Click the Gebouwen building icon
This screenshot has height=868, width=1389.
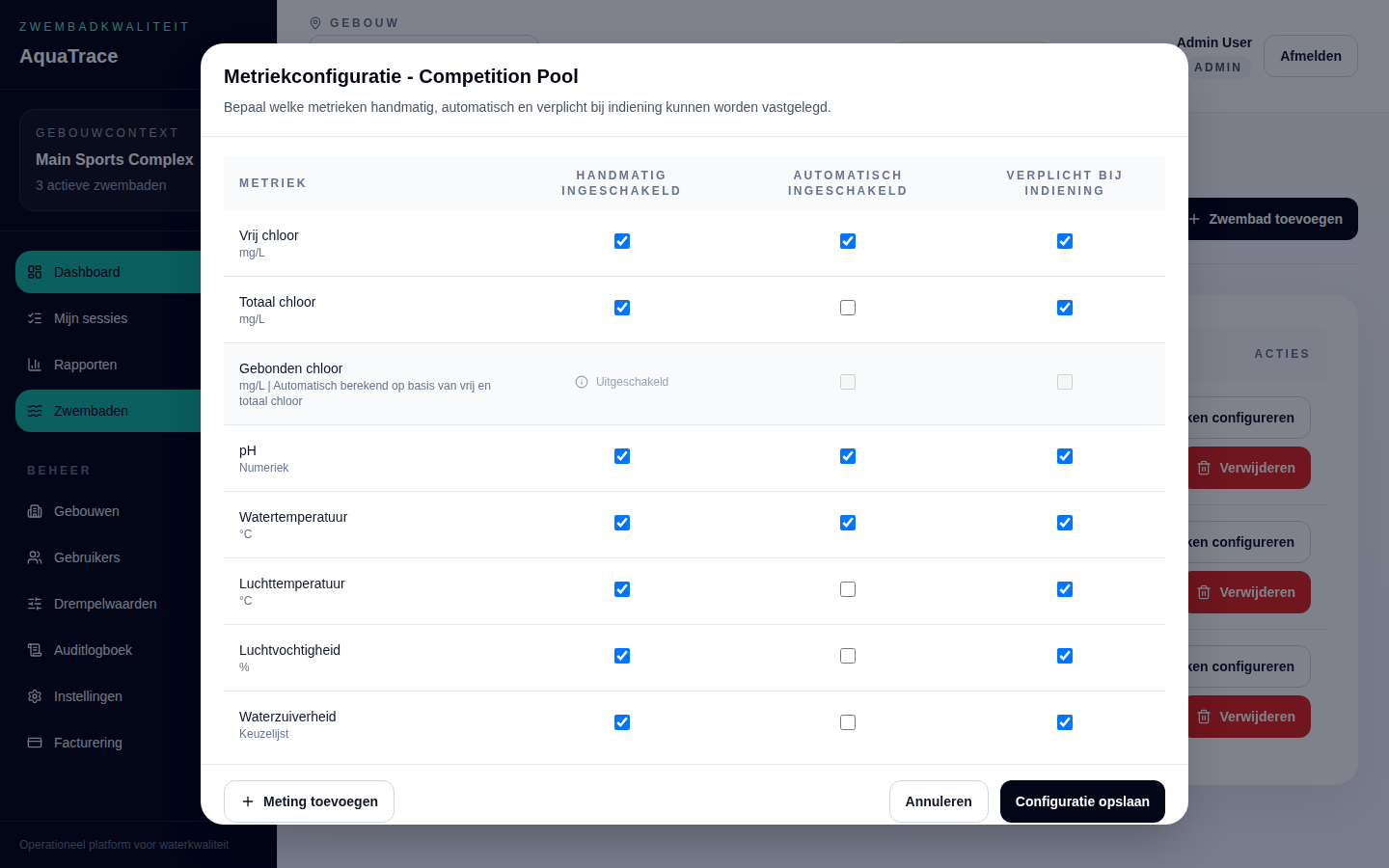click(35, 511)
